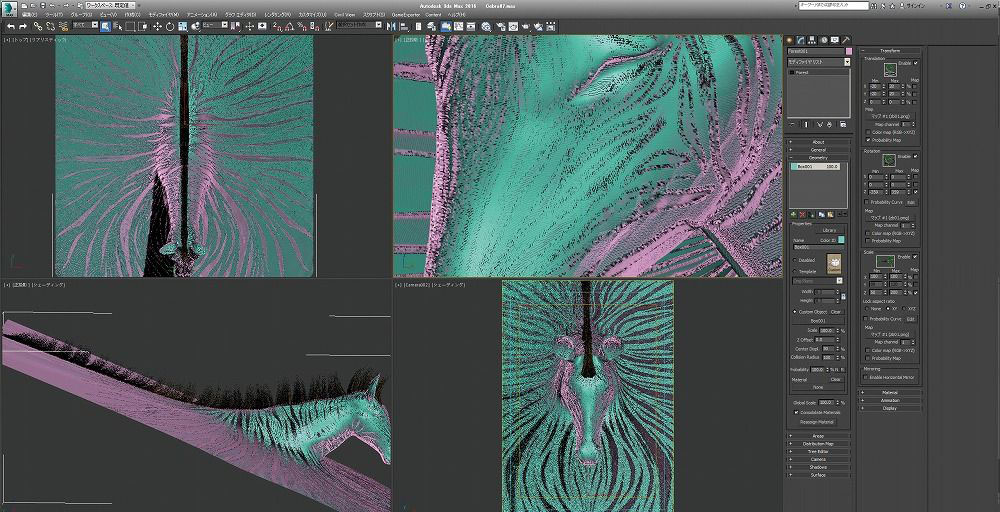The height and width of the screenshot is (512, 1000).
Task: Click the Select and Link tool
Action: coord(37,26)
